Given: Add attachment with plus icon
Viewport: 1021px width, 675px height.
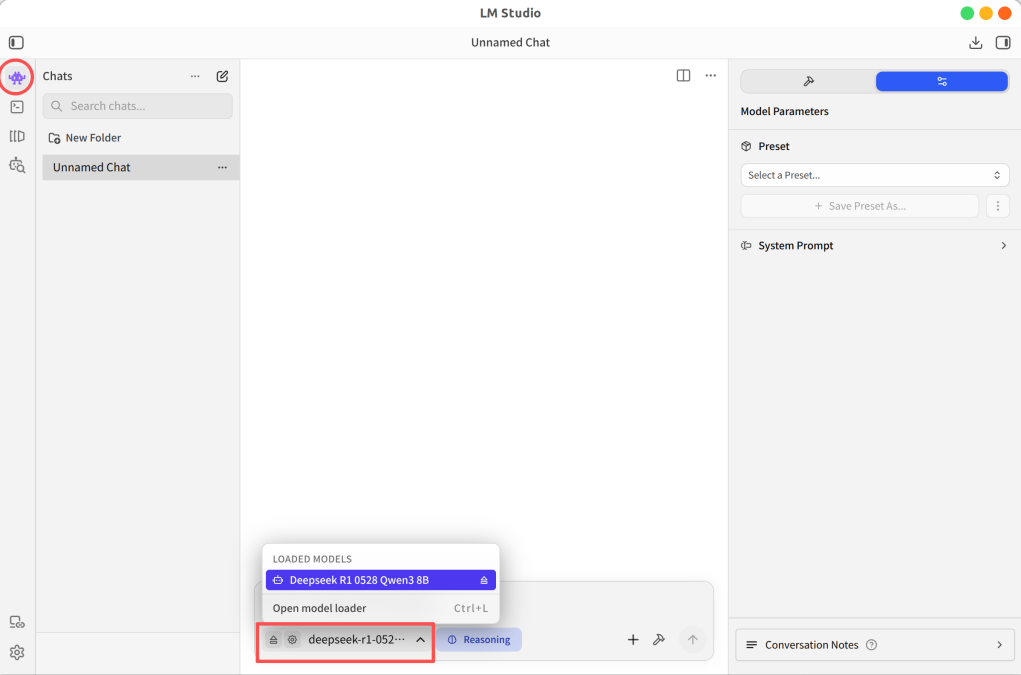Looking at the screenshot, I should pyautogui.click(x=633, y=640).
